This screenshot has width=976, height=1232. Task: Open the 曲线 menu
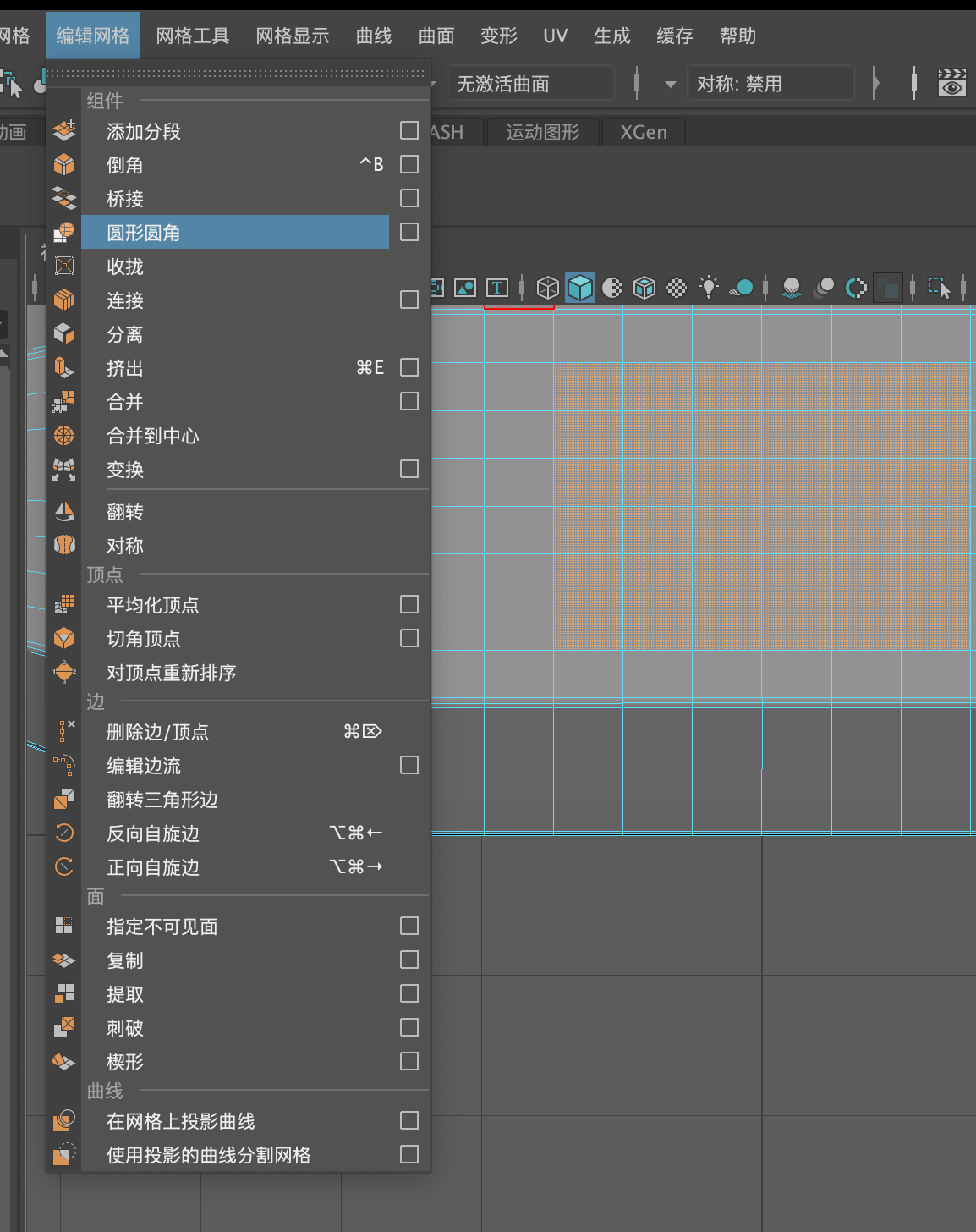(374, 36)
